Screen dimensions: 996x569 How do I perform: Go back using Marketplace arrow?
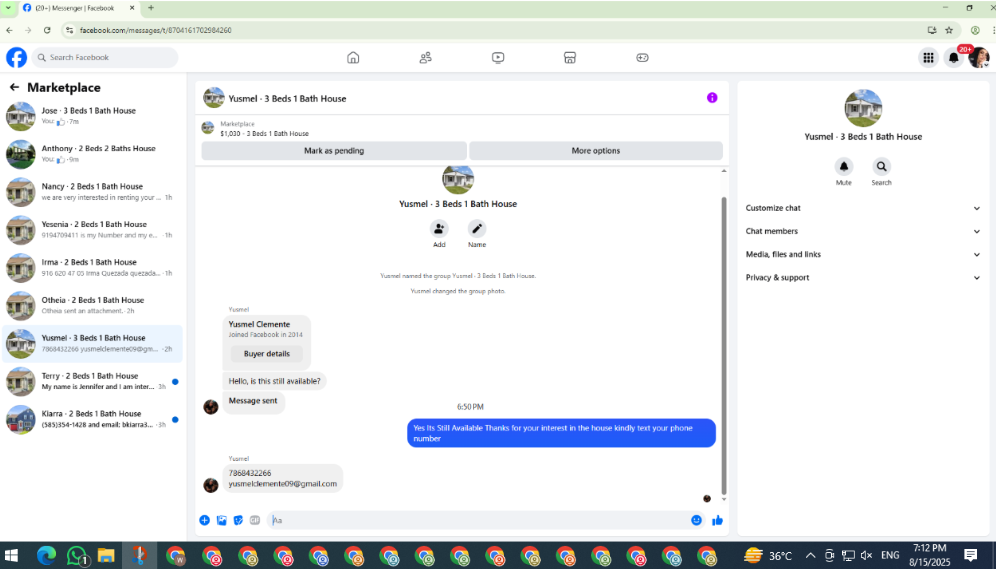(14, 88)
